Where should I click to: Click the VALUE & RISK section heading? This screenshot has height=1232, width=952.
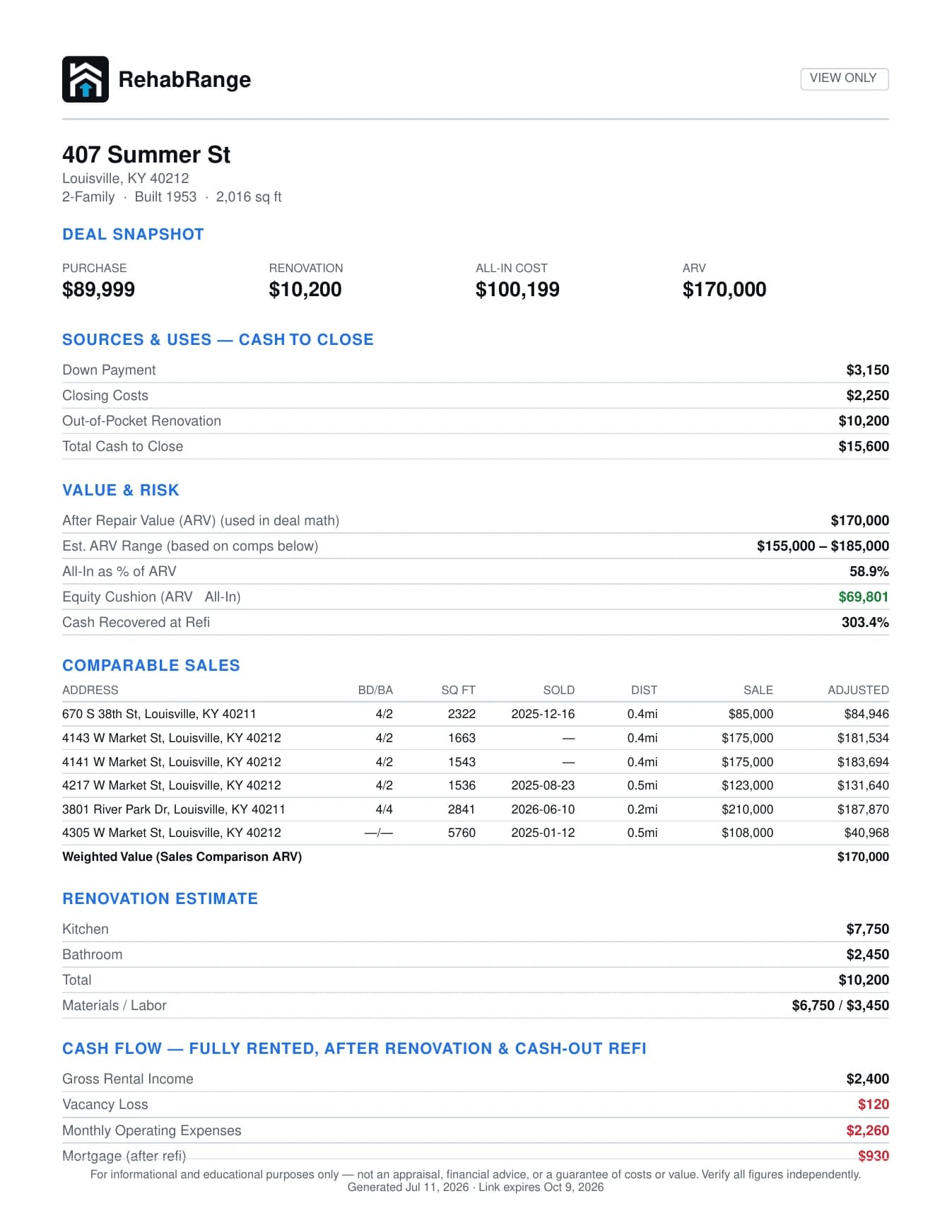[x=121, y=490]
